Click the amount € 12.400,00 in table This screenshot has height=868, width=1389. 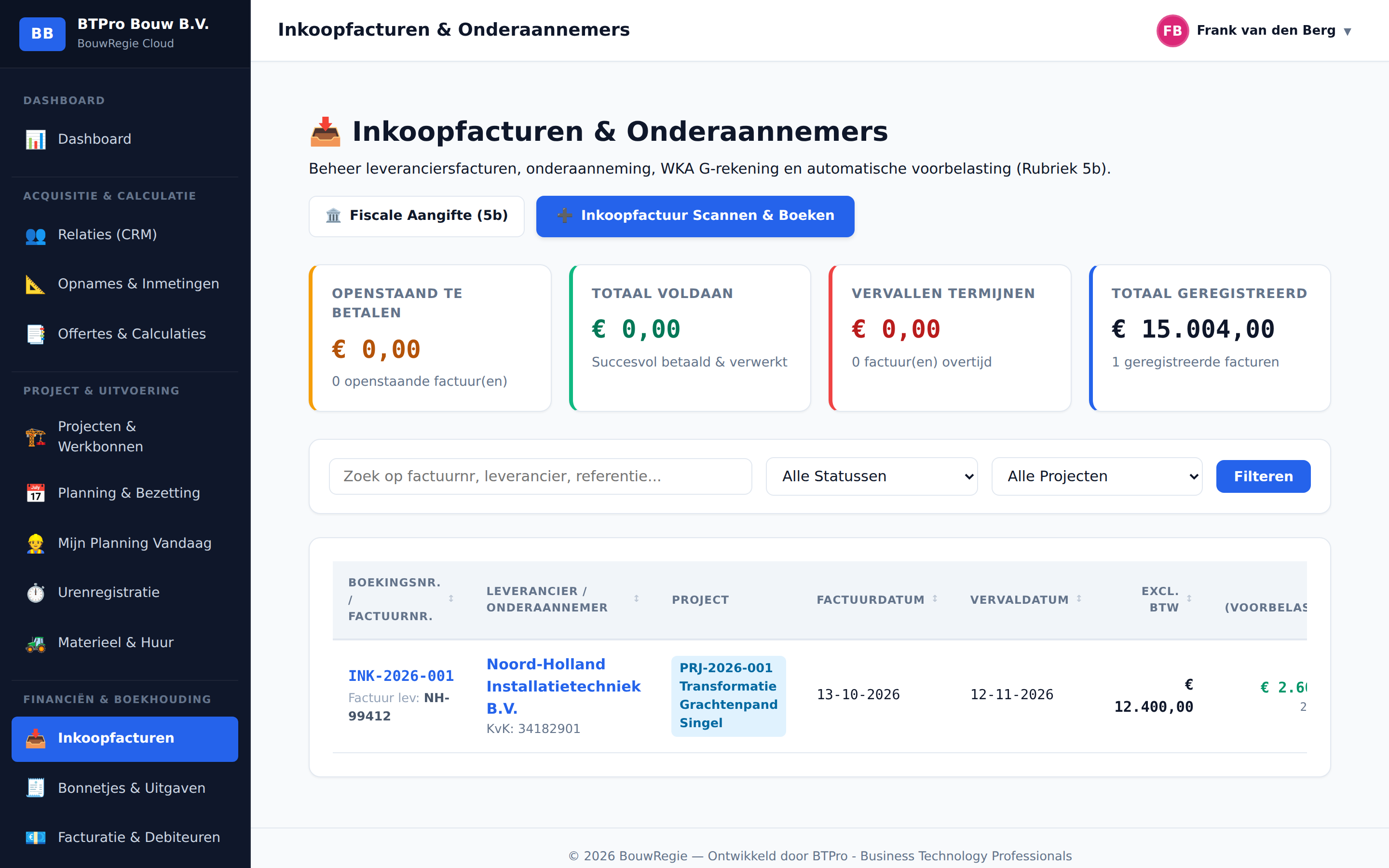pyautogui.click(x=1154, y=696)
